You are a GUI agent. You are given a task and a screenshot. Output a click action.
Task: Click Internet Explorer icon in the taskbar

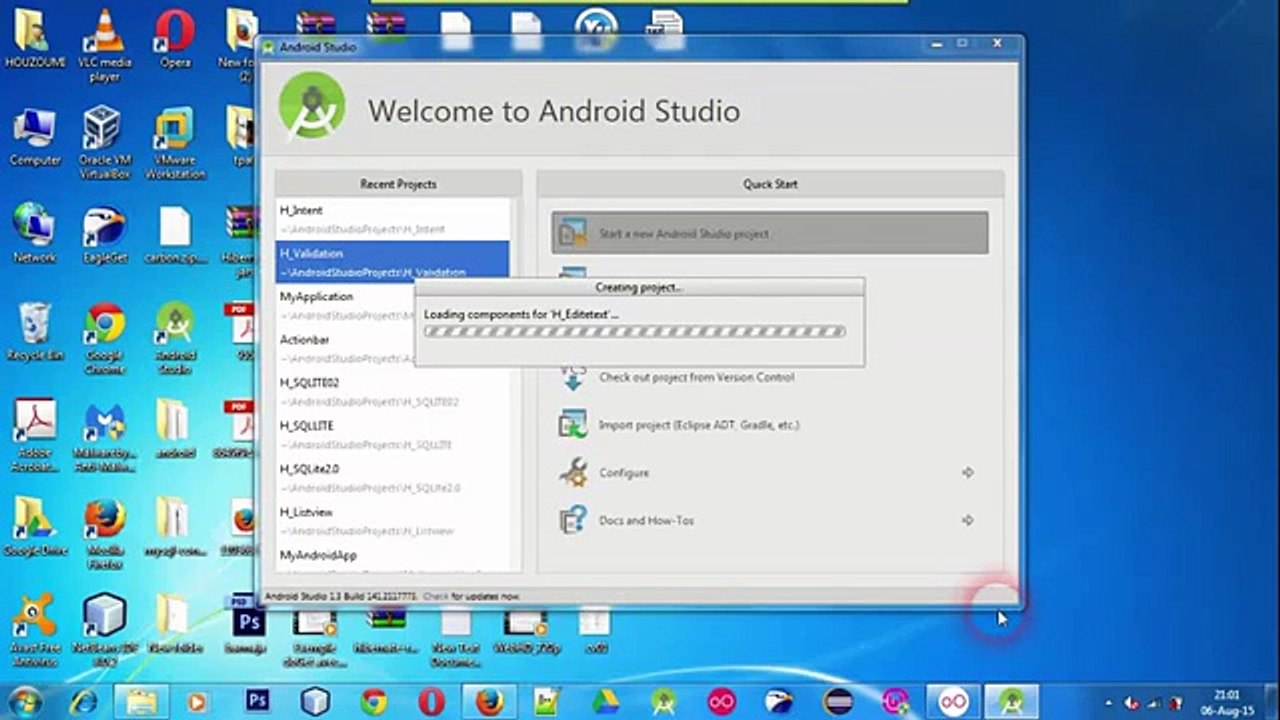pos(84,702)
